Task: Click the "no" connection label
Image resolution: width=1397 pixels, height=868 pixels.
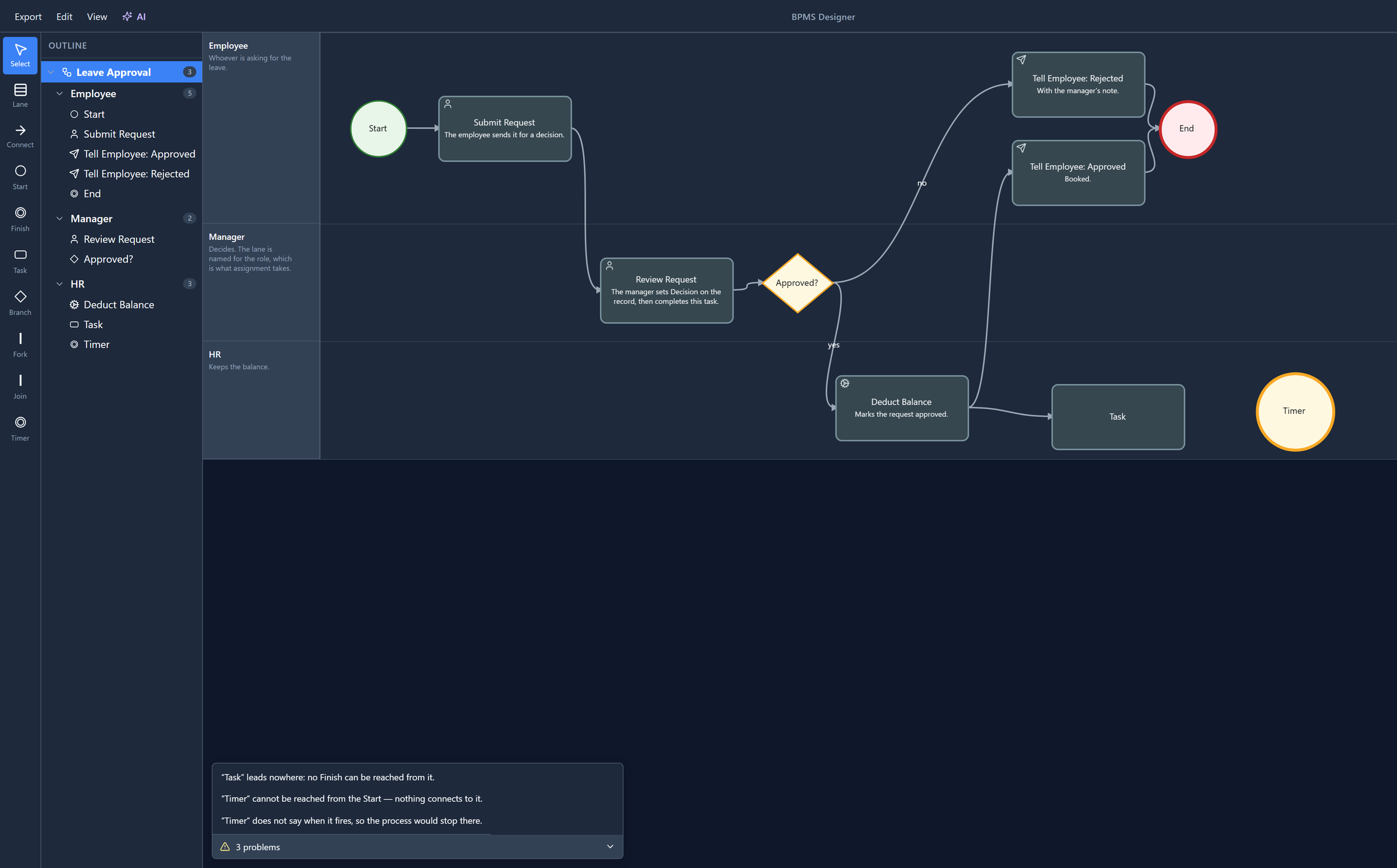Action: tap(921, 183)
